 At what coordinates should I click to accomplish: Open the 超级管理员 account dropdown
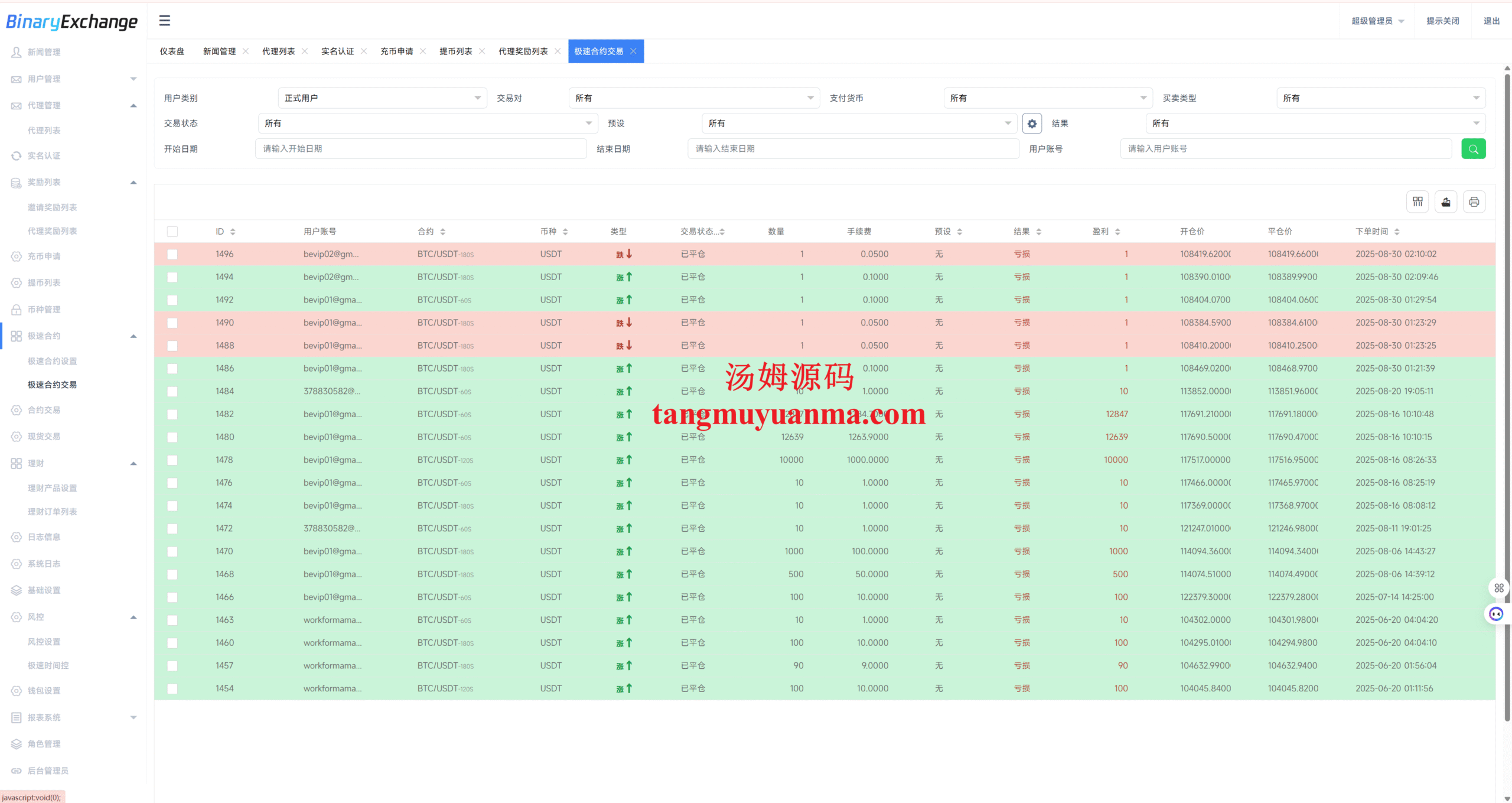(1377, 21)
